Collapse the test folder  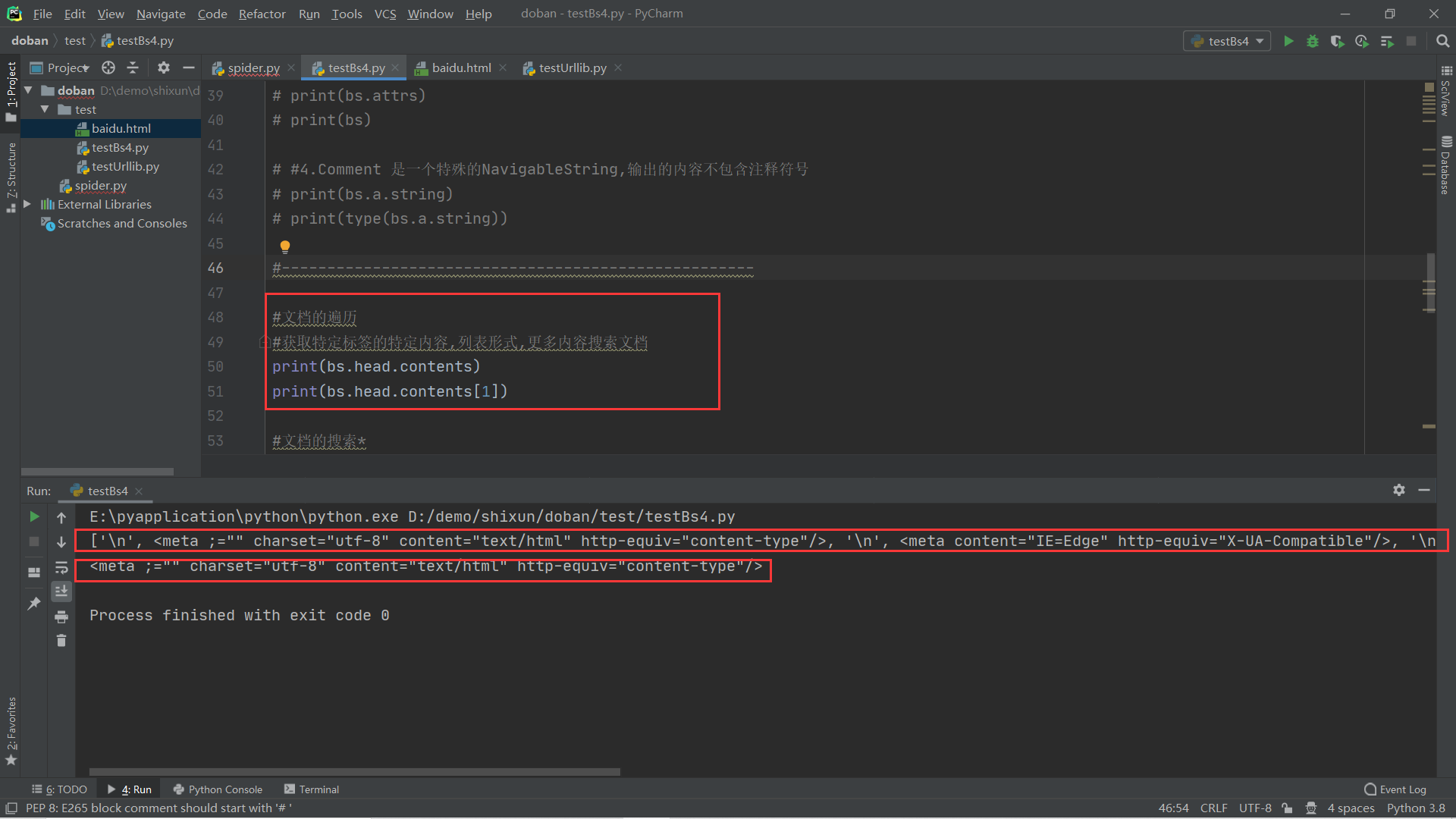tap(45, 109)
